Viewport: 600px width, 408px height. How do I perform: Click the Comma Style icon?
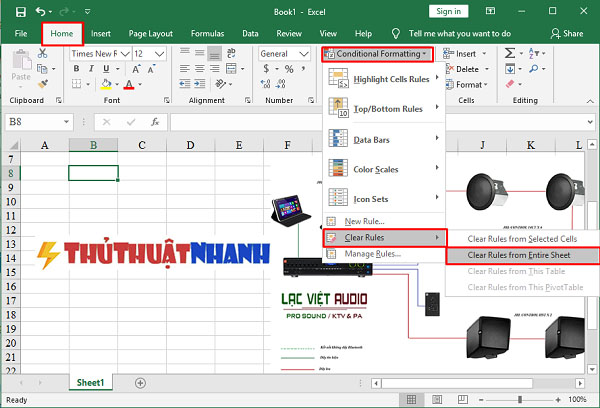tap(303, 69)
